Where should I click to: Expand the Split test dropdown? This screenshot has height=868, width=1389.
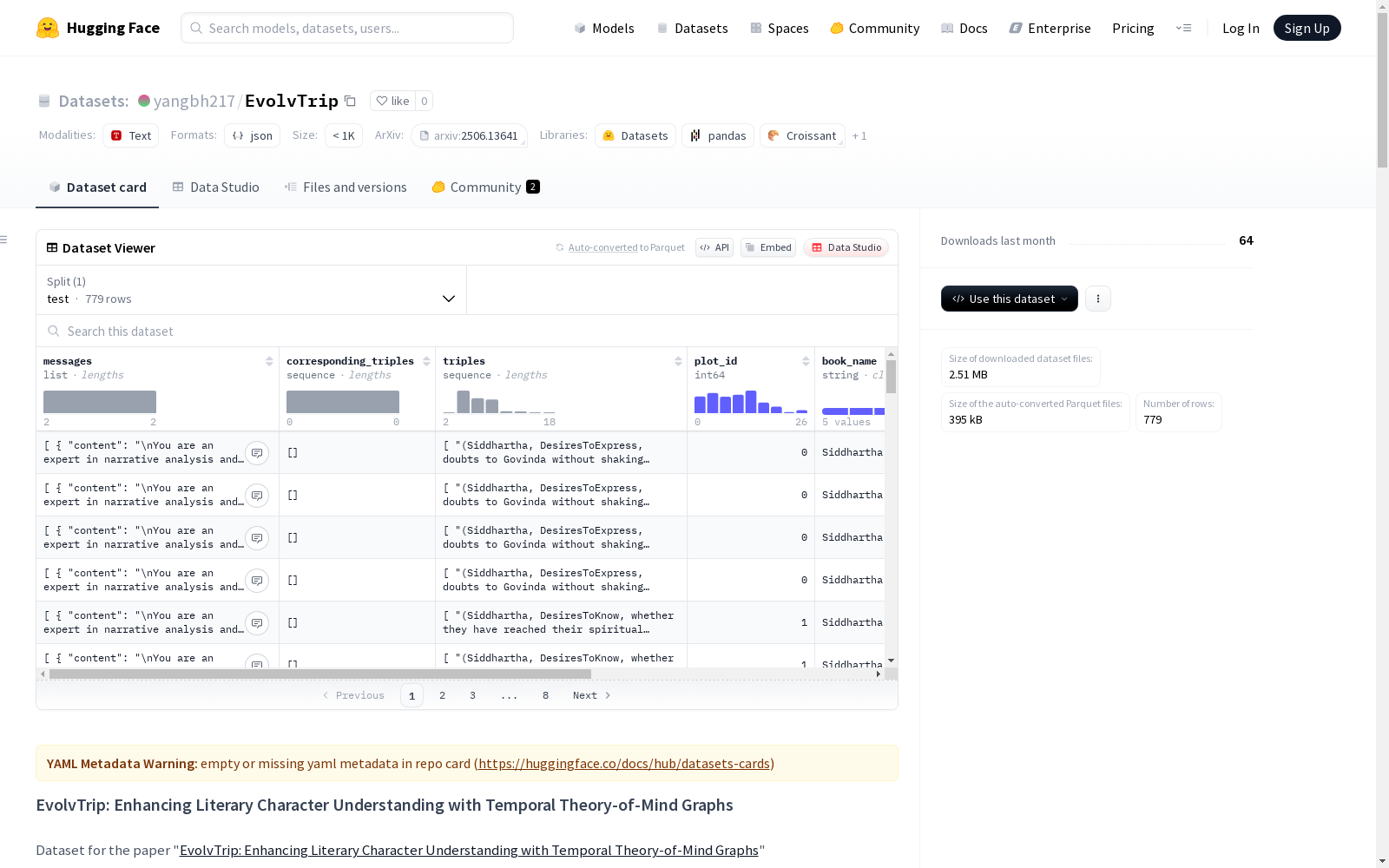[x=252, y=290]
